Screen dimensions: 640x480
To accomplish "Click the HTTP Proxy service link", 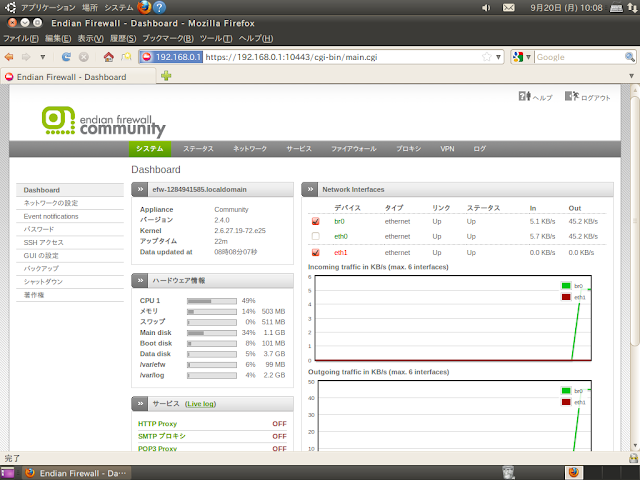I will tap(158, 424).
